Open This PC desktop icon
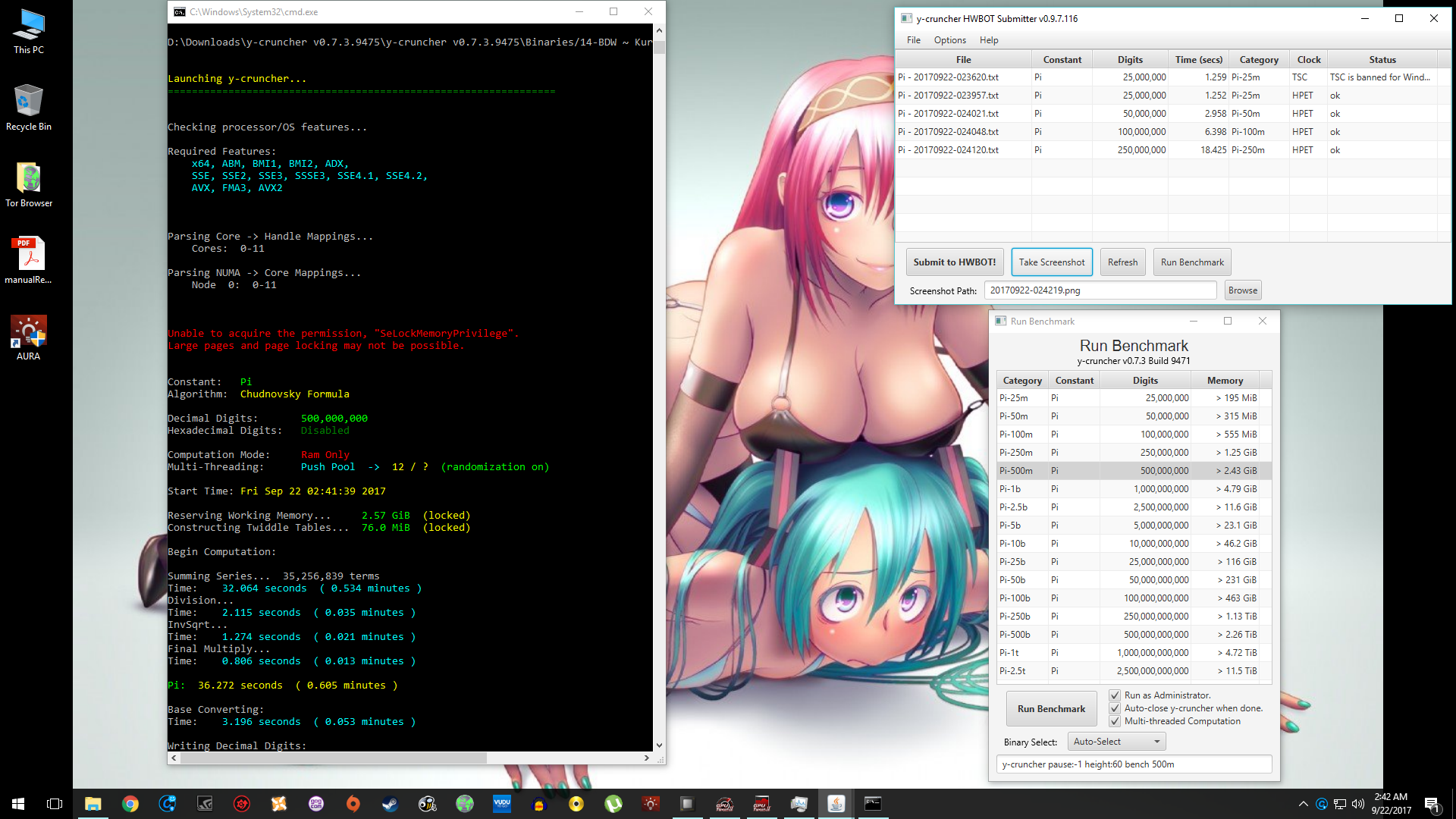The image size is (1456, 819). (29, 32)
